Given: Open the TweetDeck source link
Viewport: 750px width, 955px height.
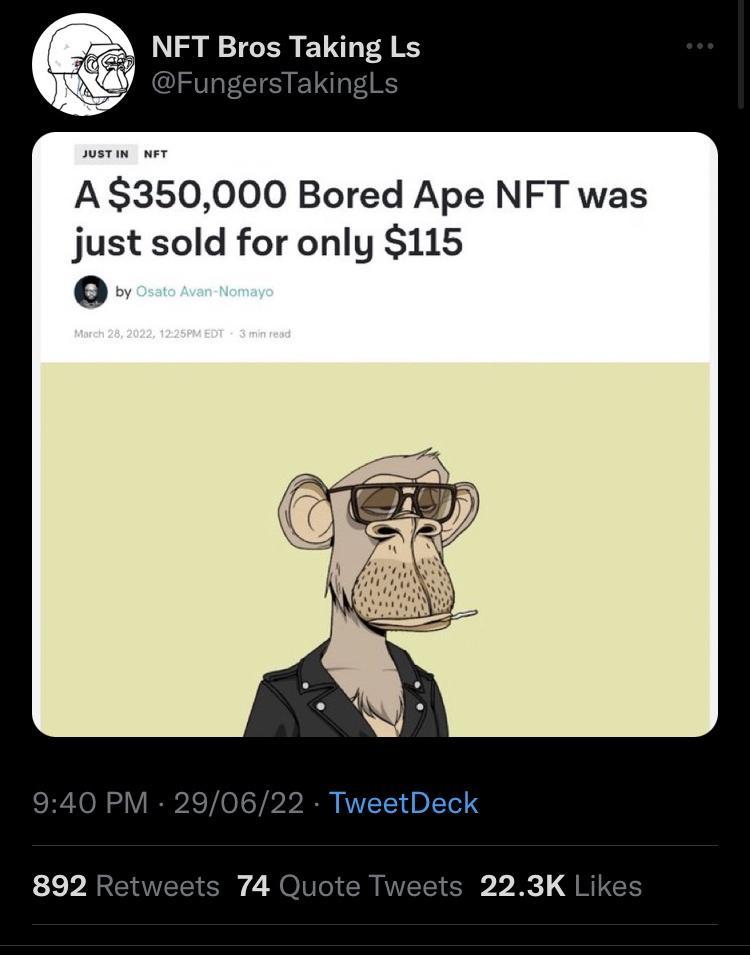Looking at the screenshot, I should (403, 802).
